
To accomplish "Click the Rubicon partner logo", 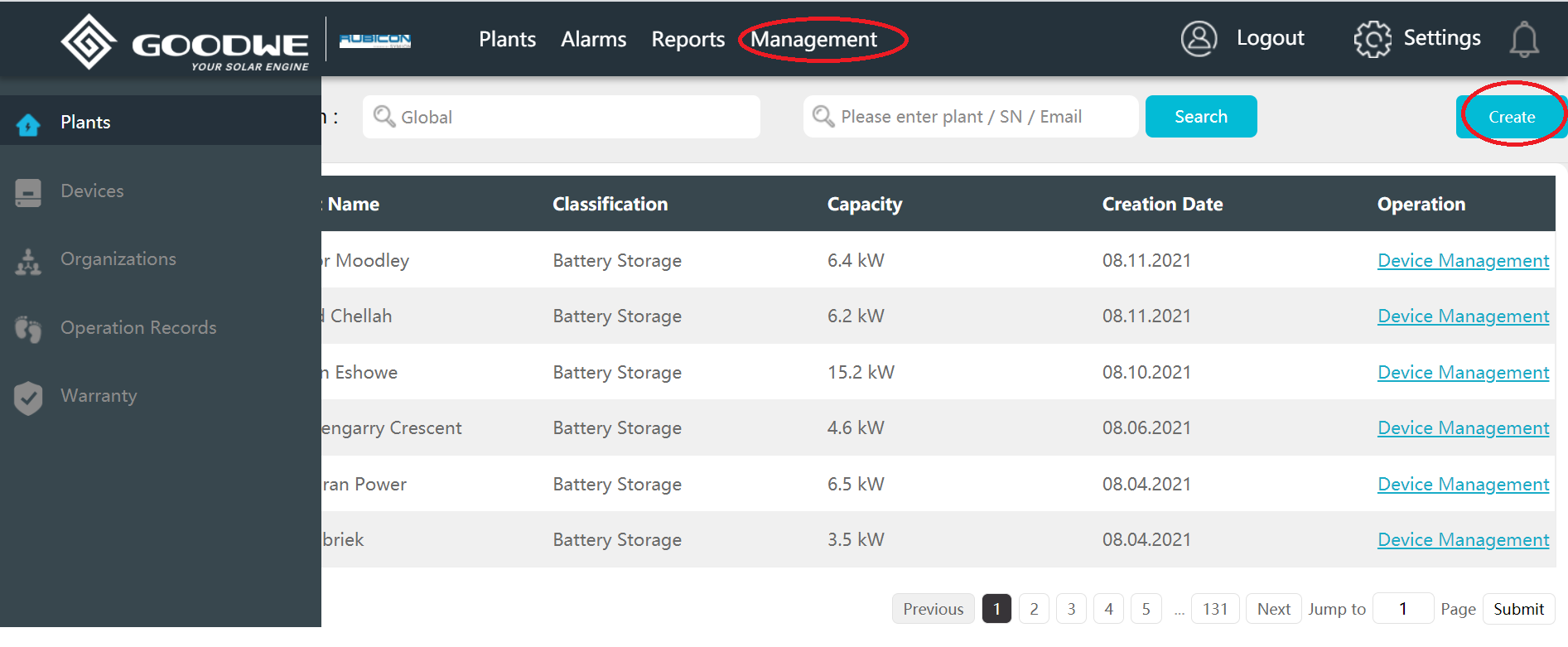I will click(x=374, y=40).
